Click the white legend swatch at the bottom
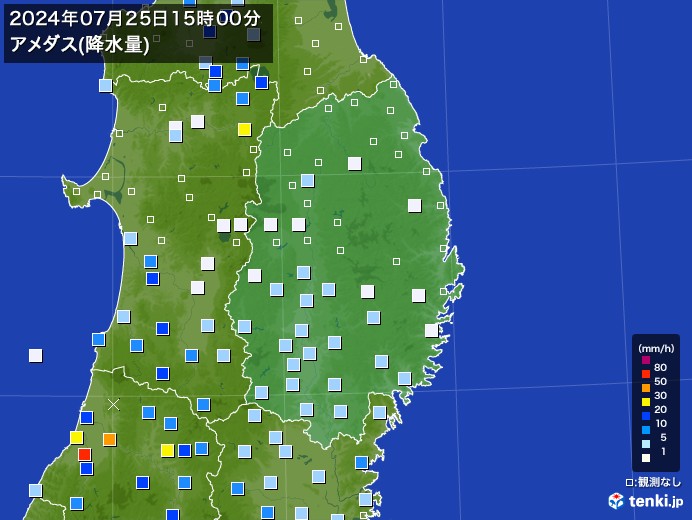Image resolution: width=692 pixels, height=520 pixels. coord(646,458)
